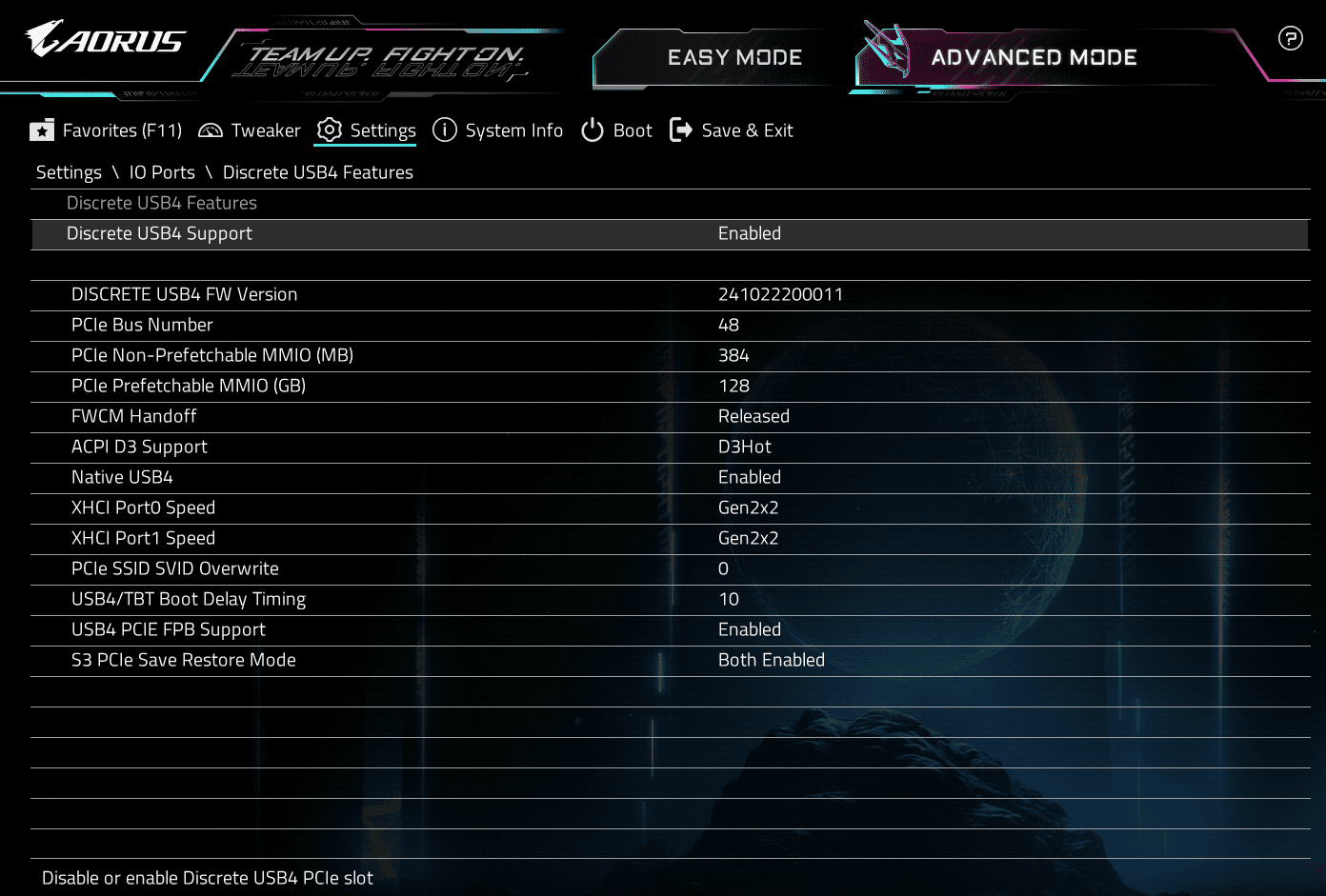Viewport: 1326px width, 896px height.
Task: Change the XHCI Port1 Speed Gen2x2 value
Action: [749, 538]
